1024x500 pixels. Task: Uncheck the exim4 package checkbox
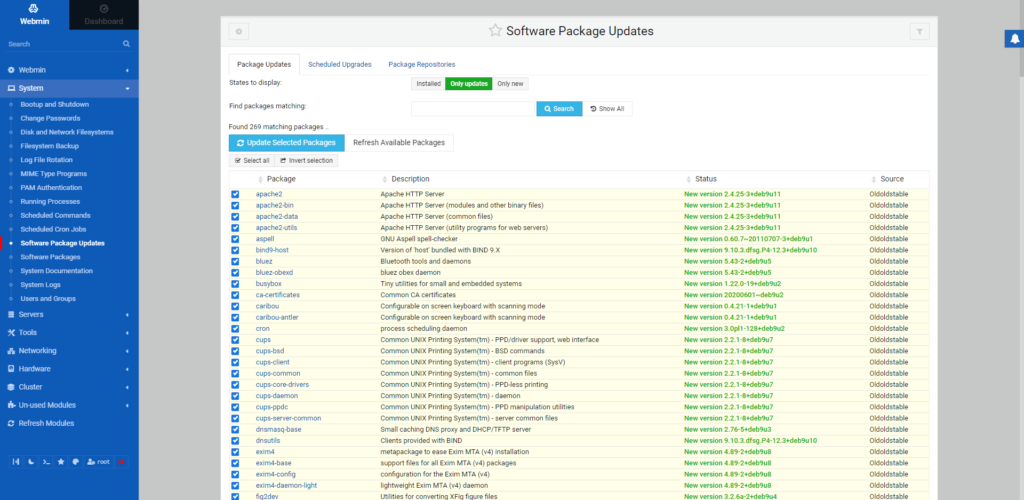235,452
